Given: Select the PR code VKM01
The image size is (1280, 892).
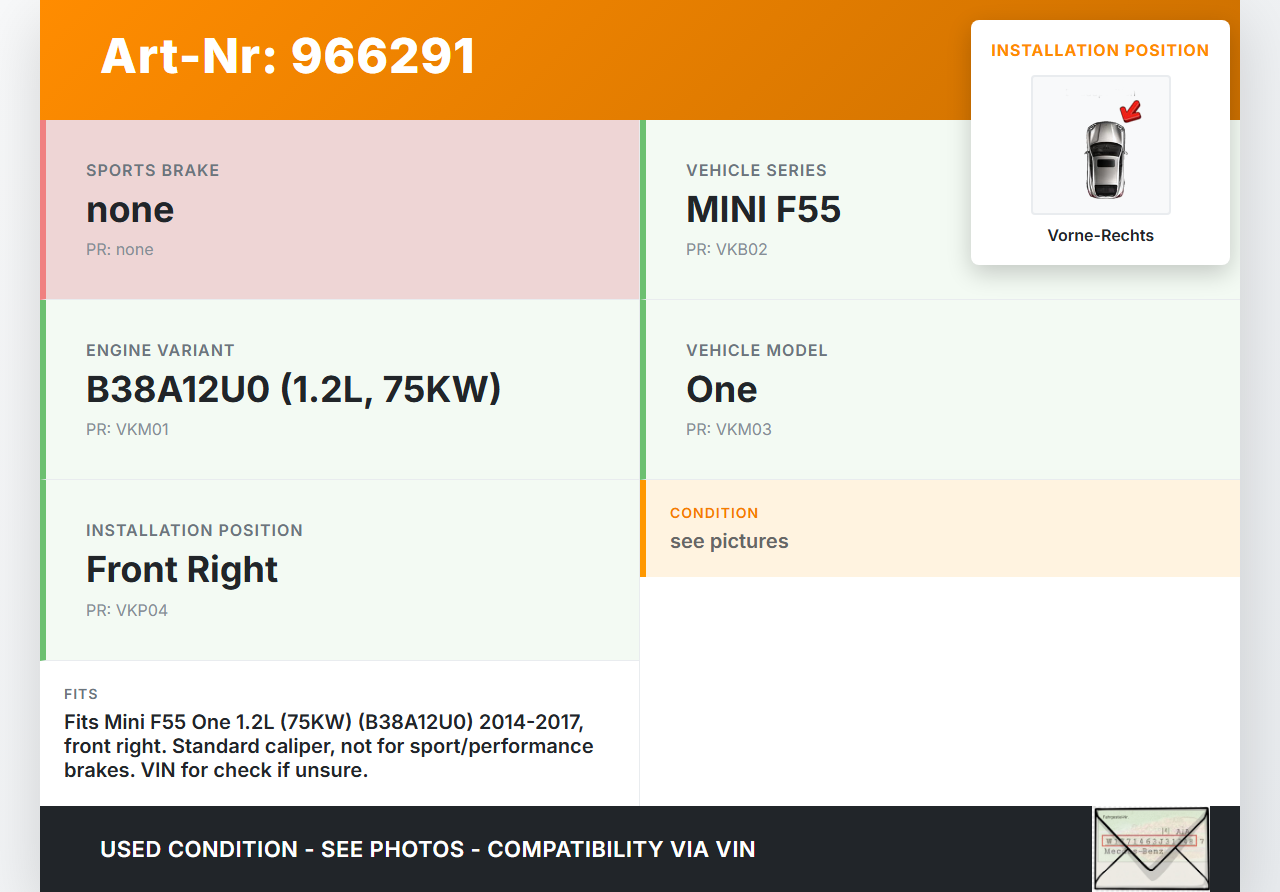Looking at the screenshot, I should click(127, 429).
